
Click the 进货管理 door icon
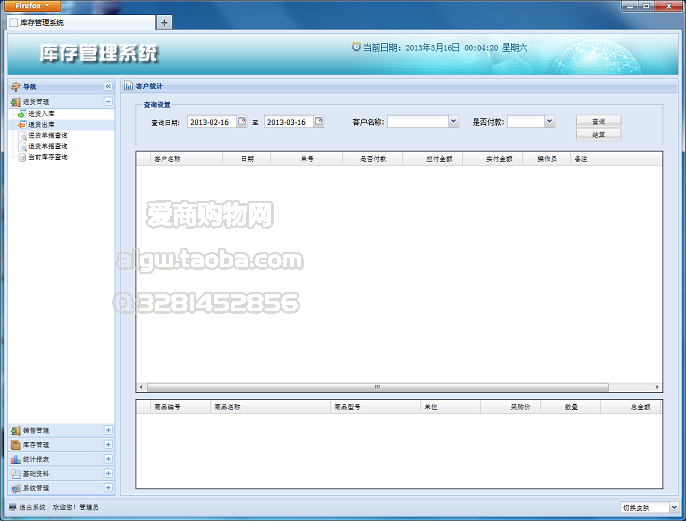click(x=16, y=102)
